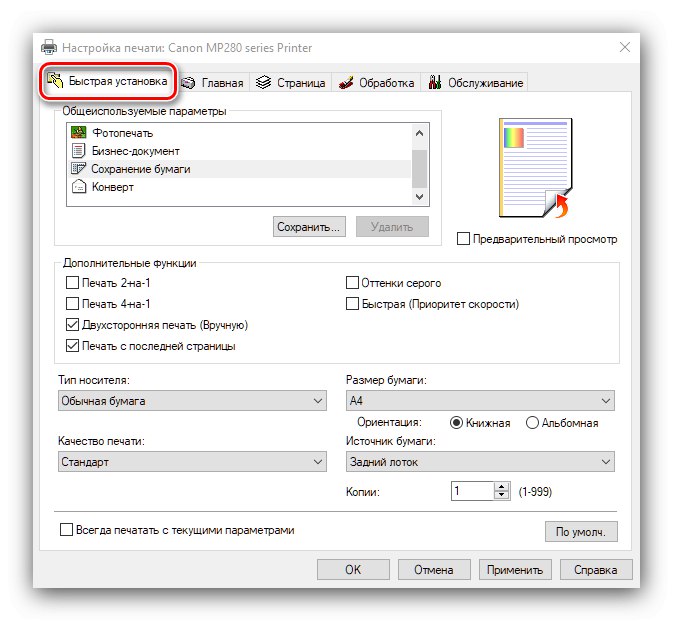673x621 pixels.
Task: Open the Источник бумаги dropdown
Action: point(480,461)
